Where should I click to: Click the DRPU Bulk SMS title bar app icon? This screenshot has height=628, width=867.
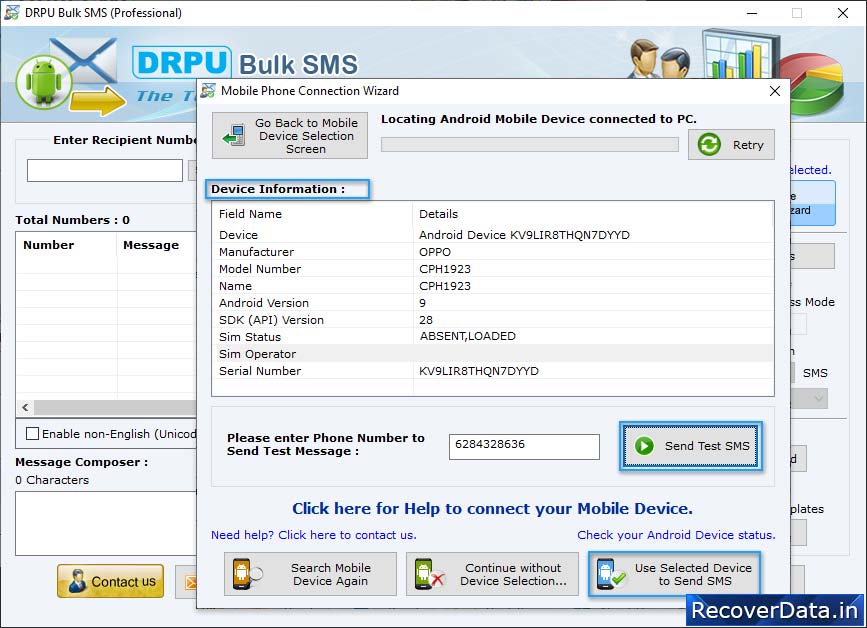point(12,12)
